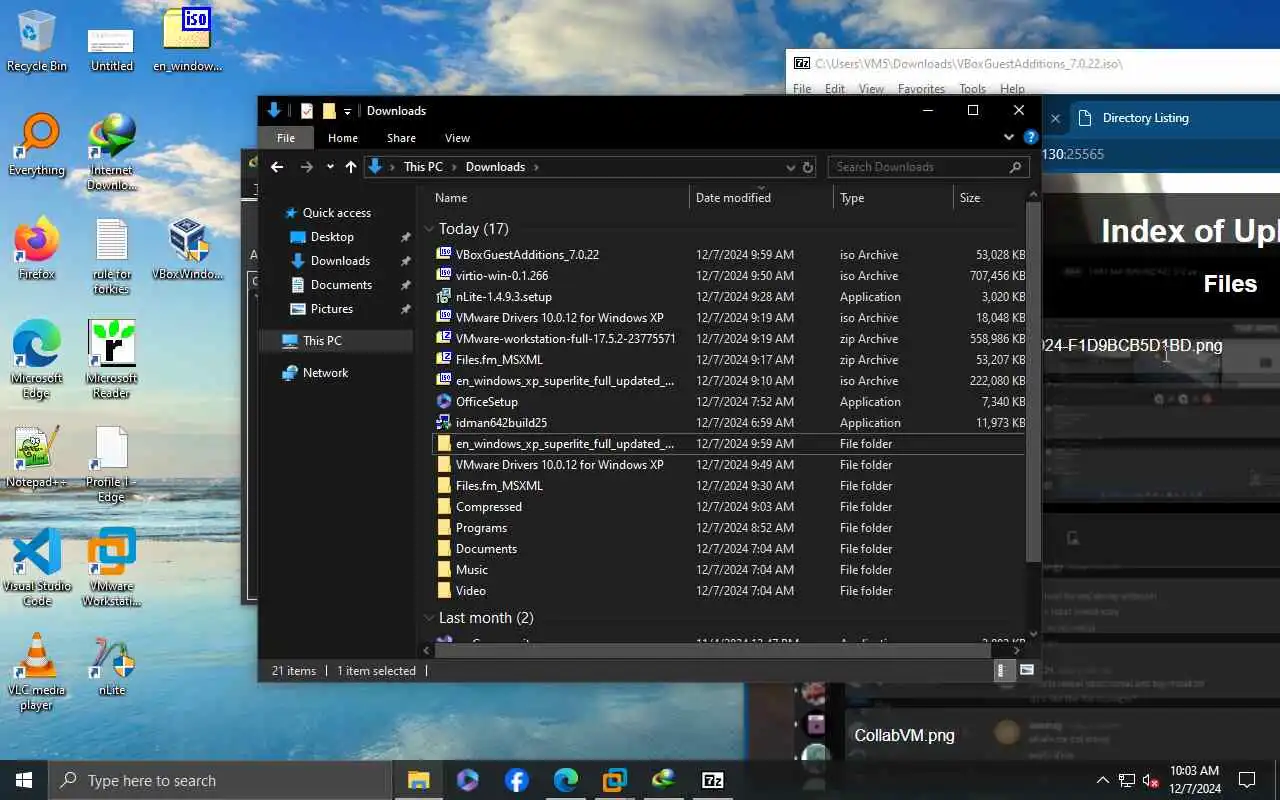1280x800 pixels.
Task: Open the Home ribbon tab
Action: pos(342,138)
